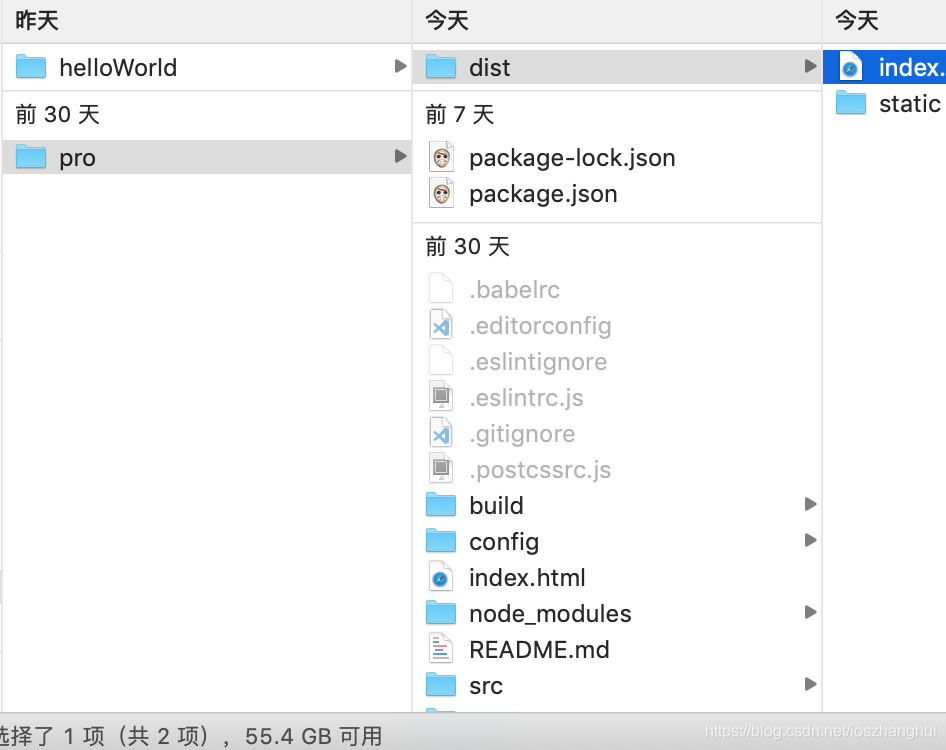Expand node_modules folder disclosure arrow
The height and width of the screenshot is (750, 946).
(x=810, y=612)
